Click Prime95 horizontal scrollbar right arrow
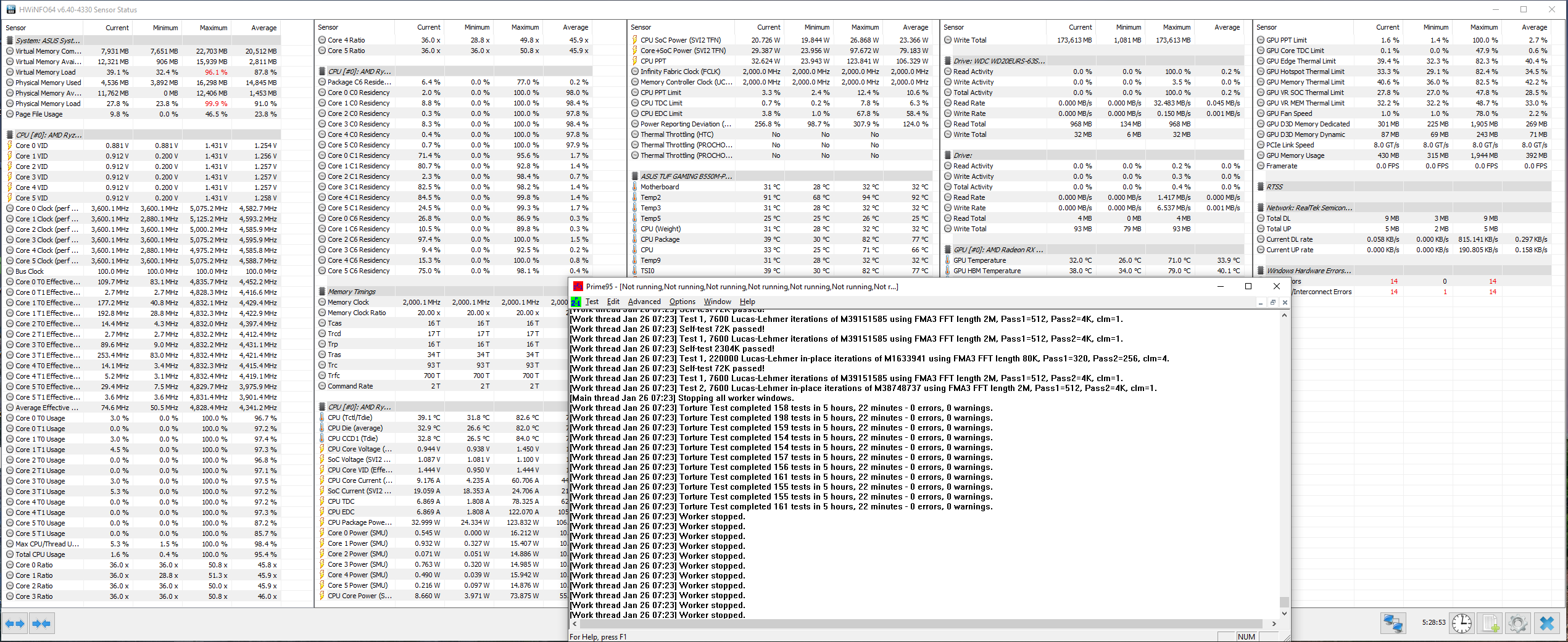1568x642 pixels. [1274, 624]
